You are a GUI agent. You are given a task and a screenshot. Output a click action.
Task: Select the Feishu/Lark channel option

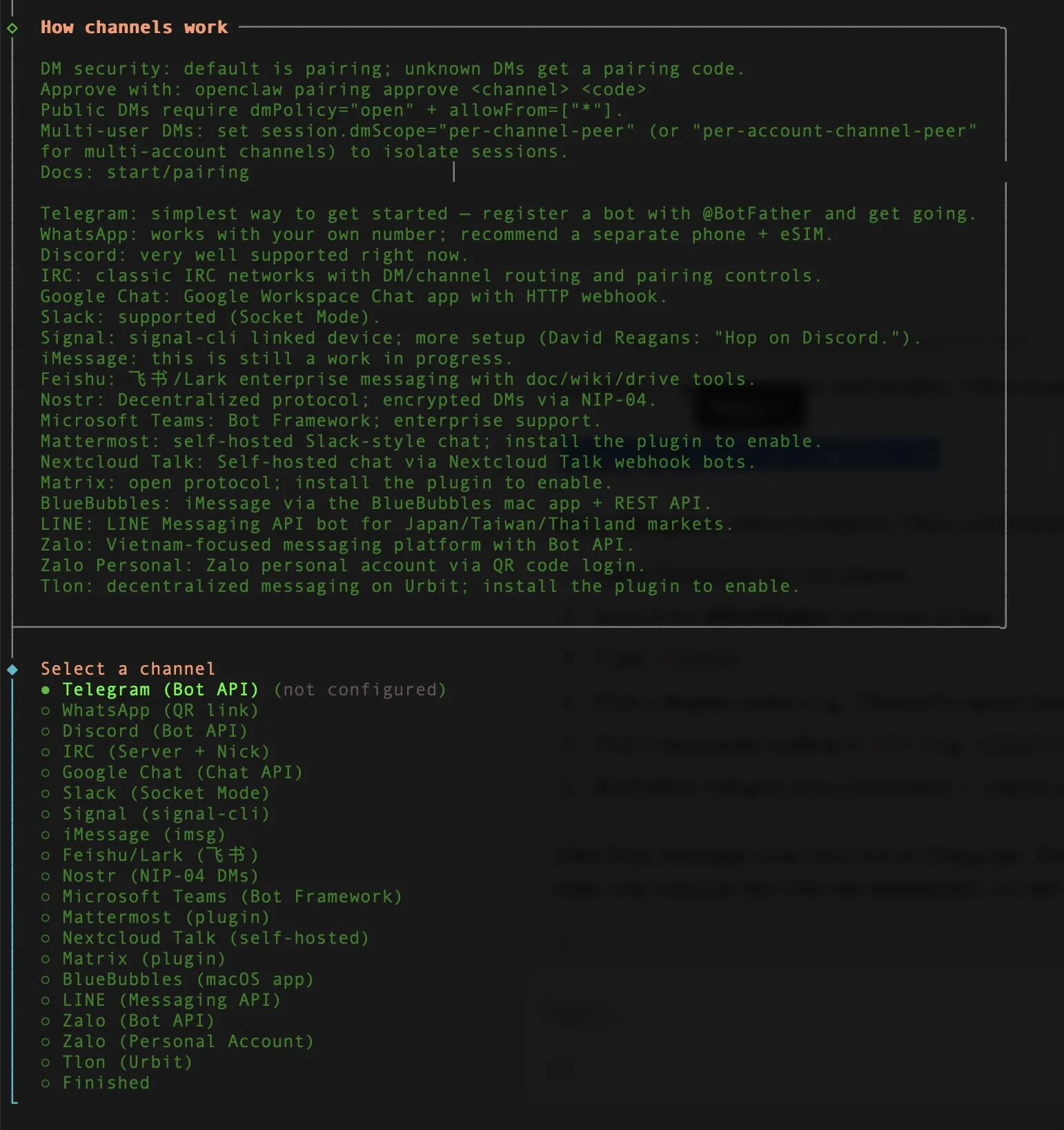pyautogui.click(x=160, y=855)
